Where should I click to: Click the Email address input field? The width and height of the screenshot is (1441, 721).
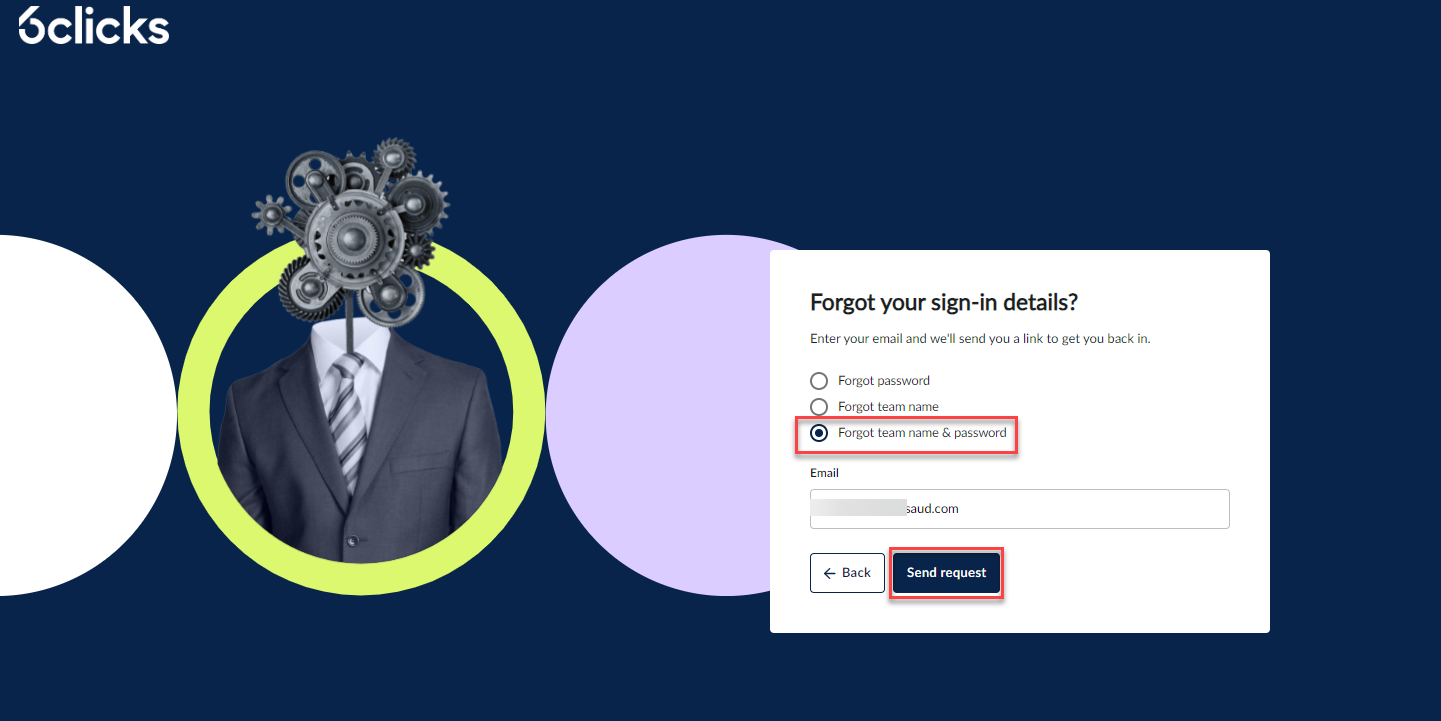click(1019, 509)
